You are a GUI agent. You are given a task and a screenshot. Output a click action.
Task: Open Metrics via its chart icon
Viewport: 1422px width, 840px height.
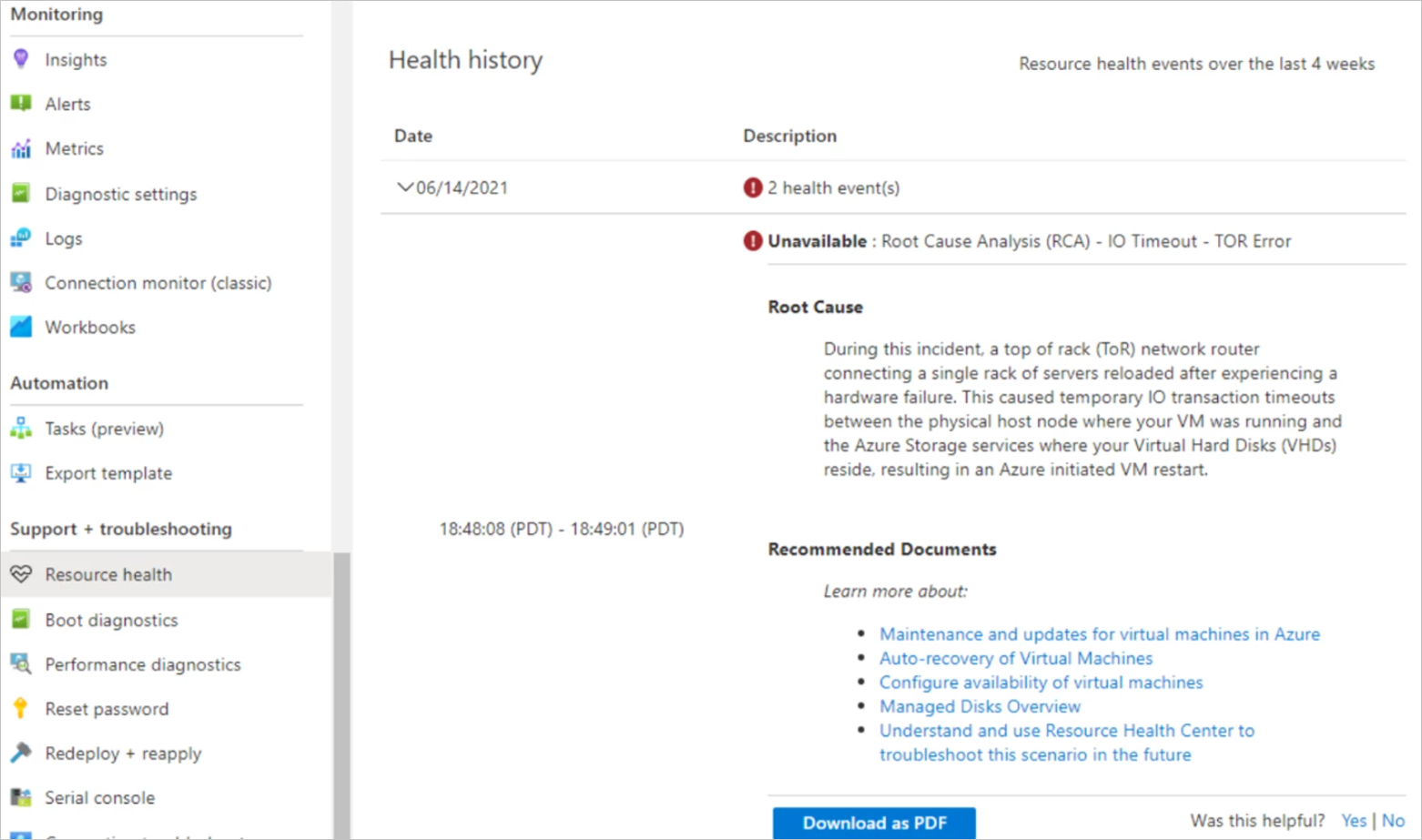(x=21, y=148)
